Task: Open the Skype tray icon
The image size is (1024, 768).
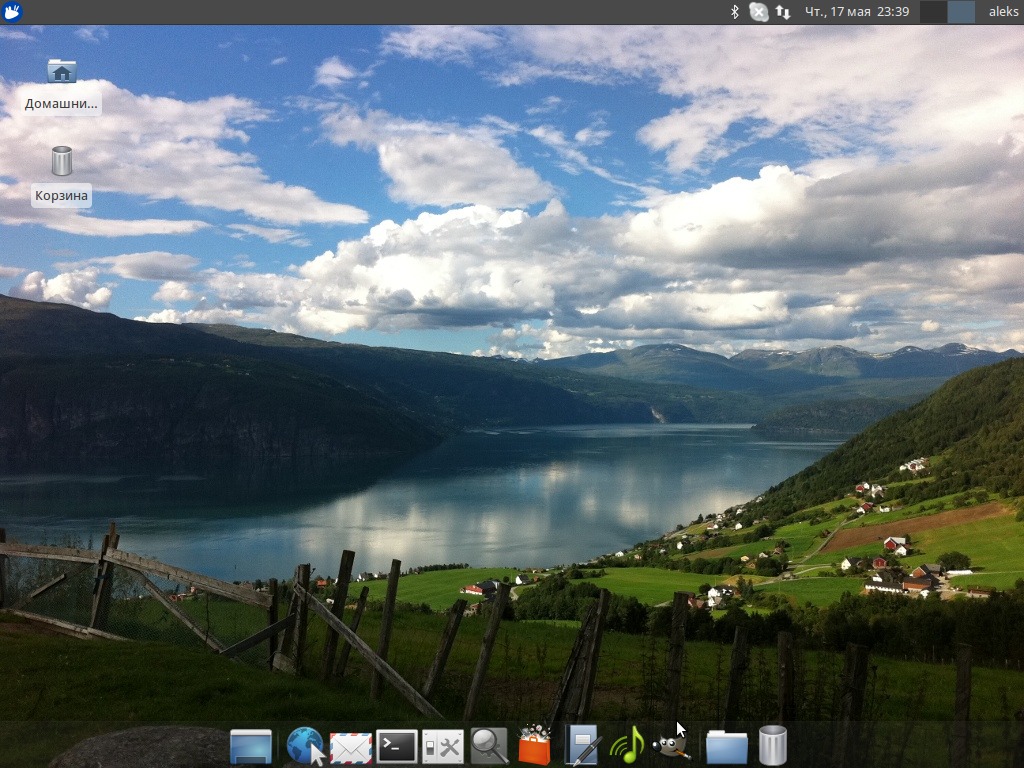Action: point(758,12)
